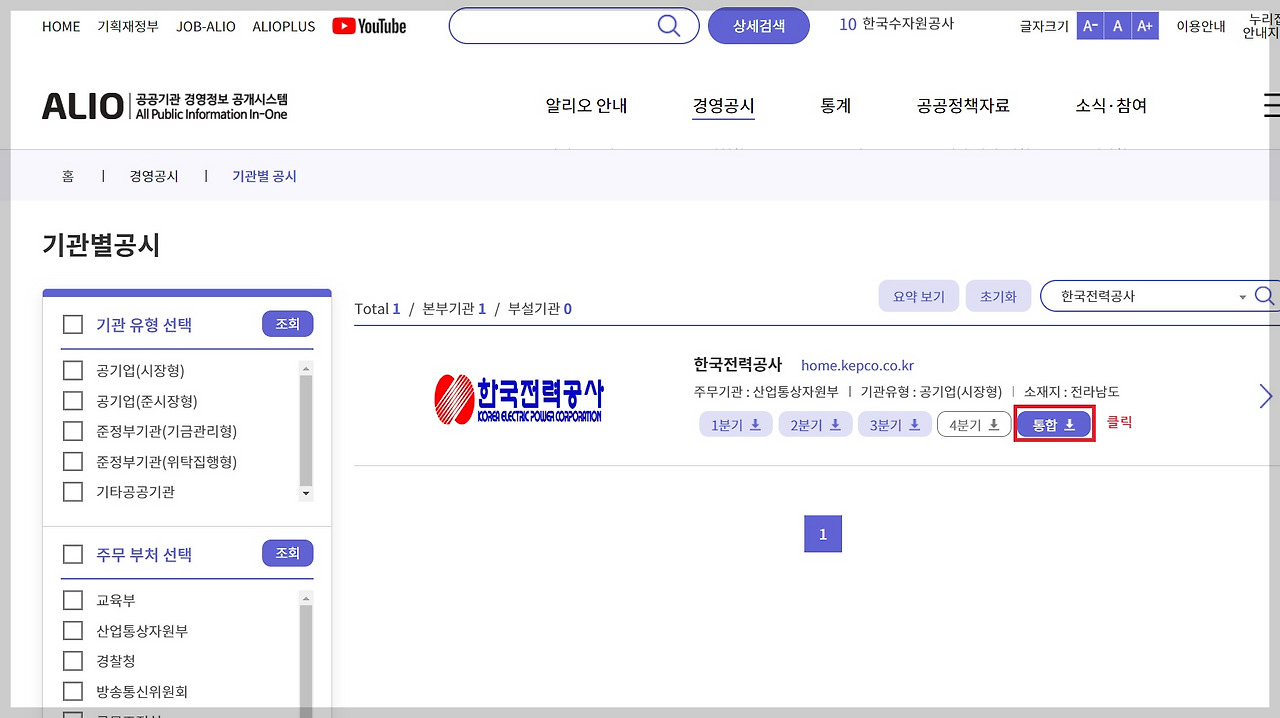Check the 공기업(시장형) checkbox

click(x=72, y=370)
